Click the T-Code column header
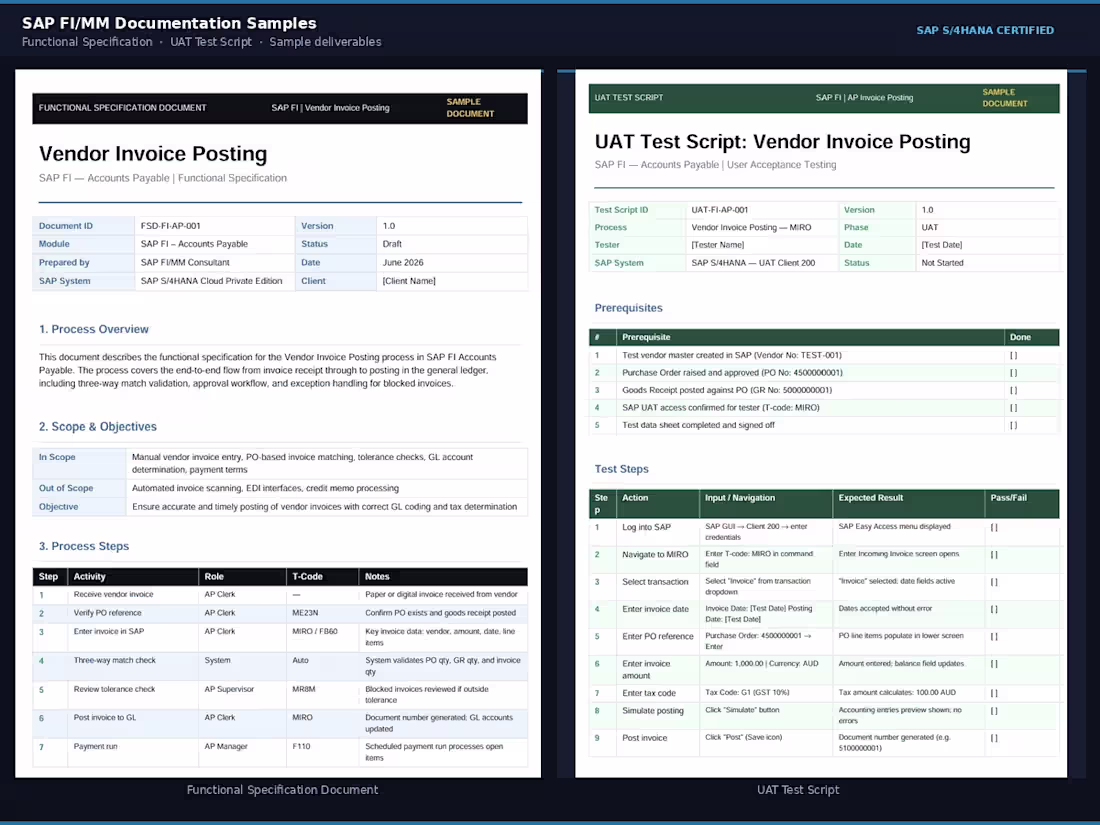1100x825 pixels. 307,577
